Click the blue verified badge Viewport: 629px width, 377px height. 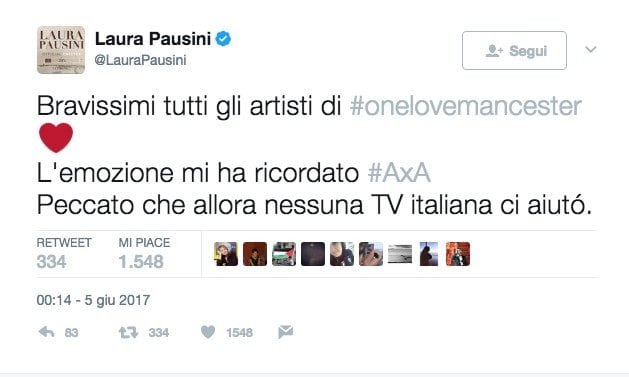point(223,39)
